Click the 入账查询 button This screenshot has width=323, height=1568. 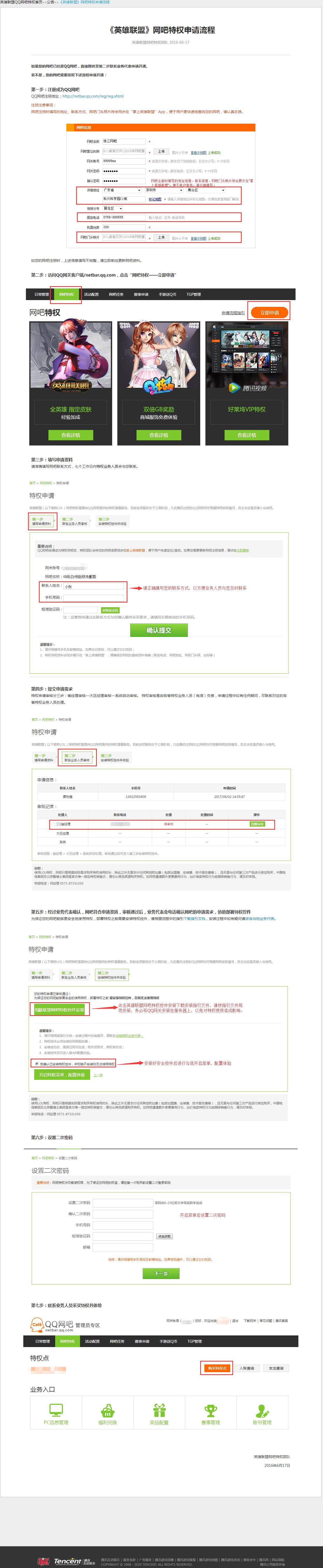247,1368
